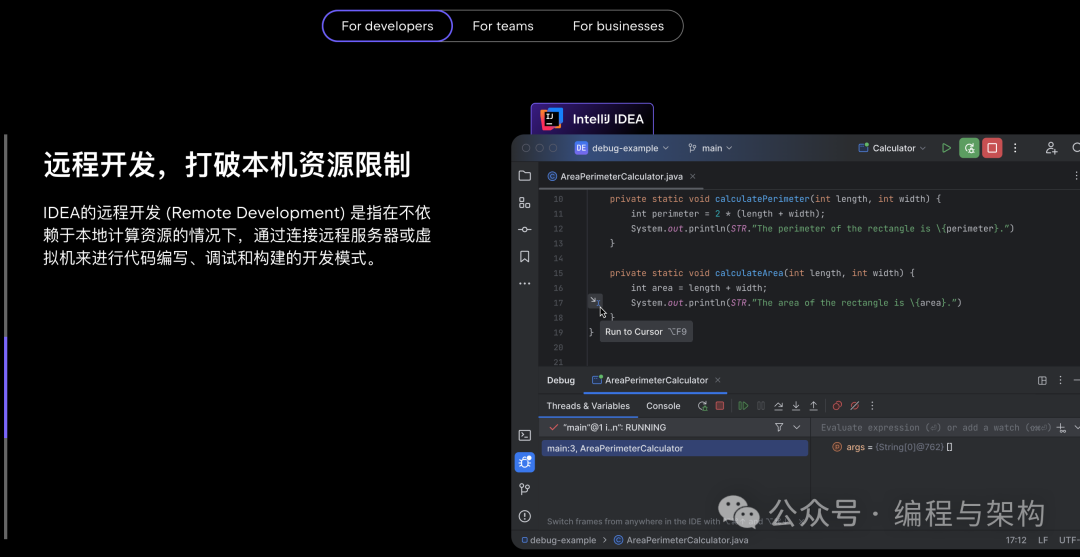The image size is (1080, 557).
Task: Show more tool windows via sidebar ellipsis
Action: tap(525, 283)
